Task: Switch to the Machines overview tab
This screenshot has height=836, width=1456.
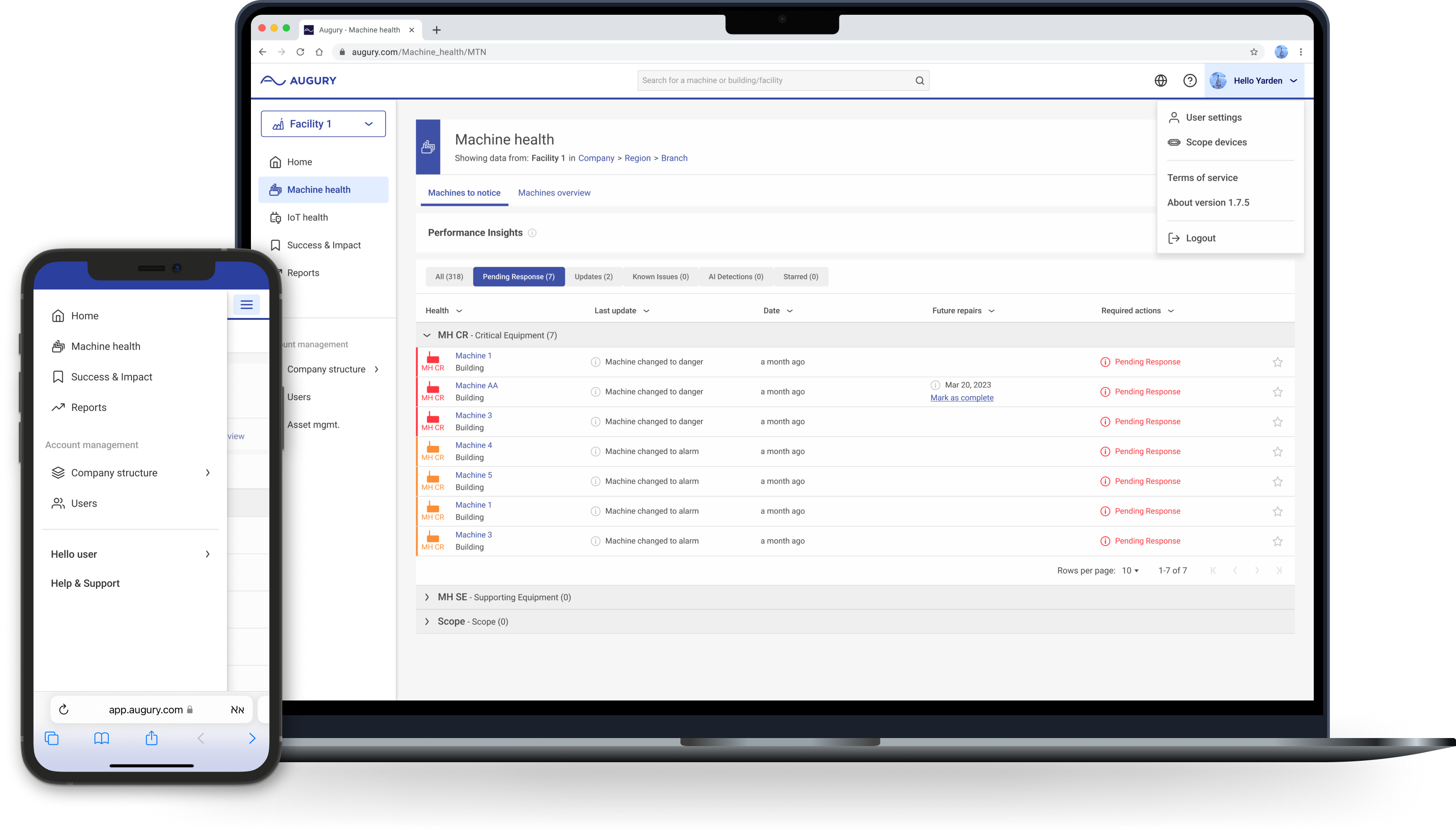Action: click(554, 193)
